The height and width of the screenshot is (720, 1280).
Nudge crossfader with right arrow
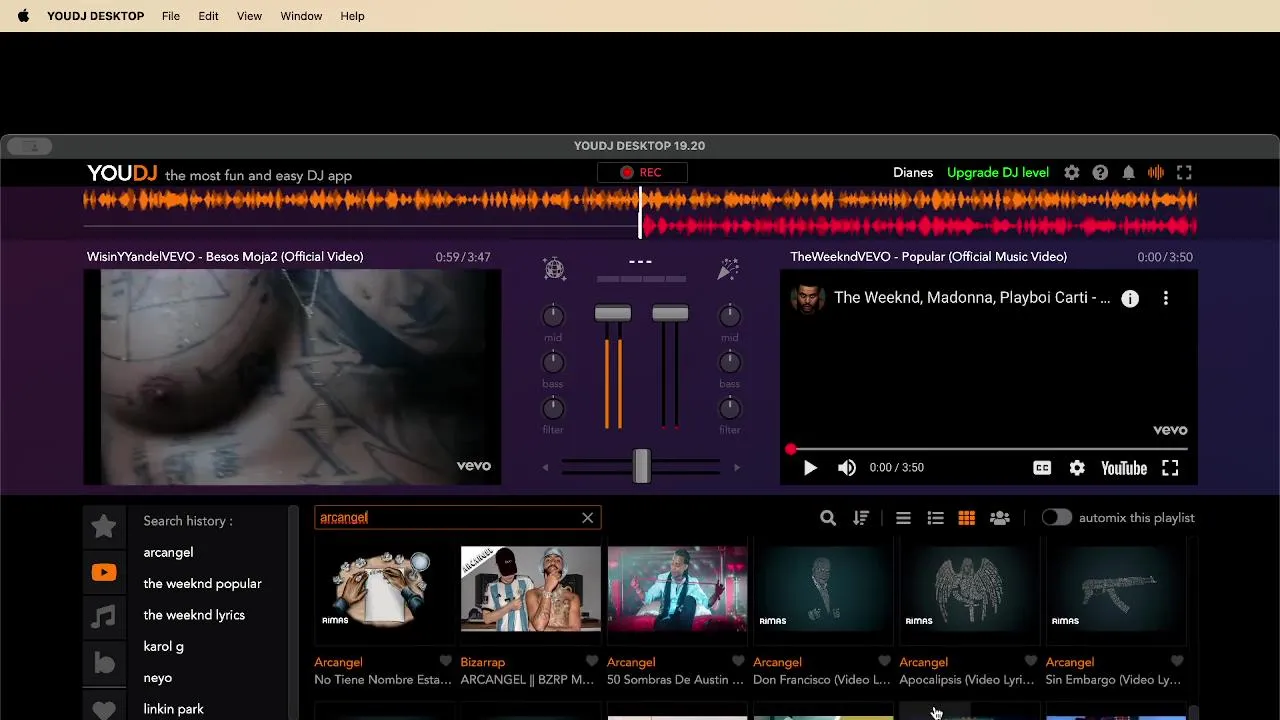coord(737,467)
